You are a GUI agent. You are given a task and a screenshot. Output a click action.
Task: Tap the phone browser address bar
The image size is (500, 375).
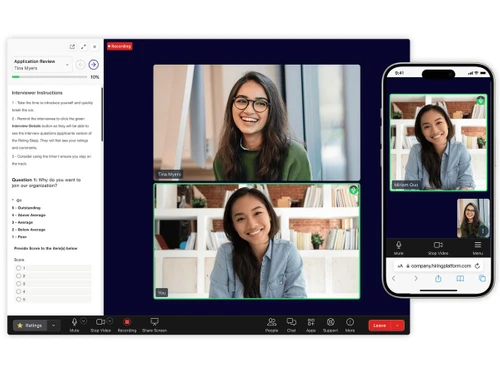438,266
